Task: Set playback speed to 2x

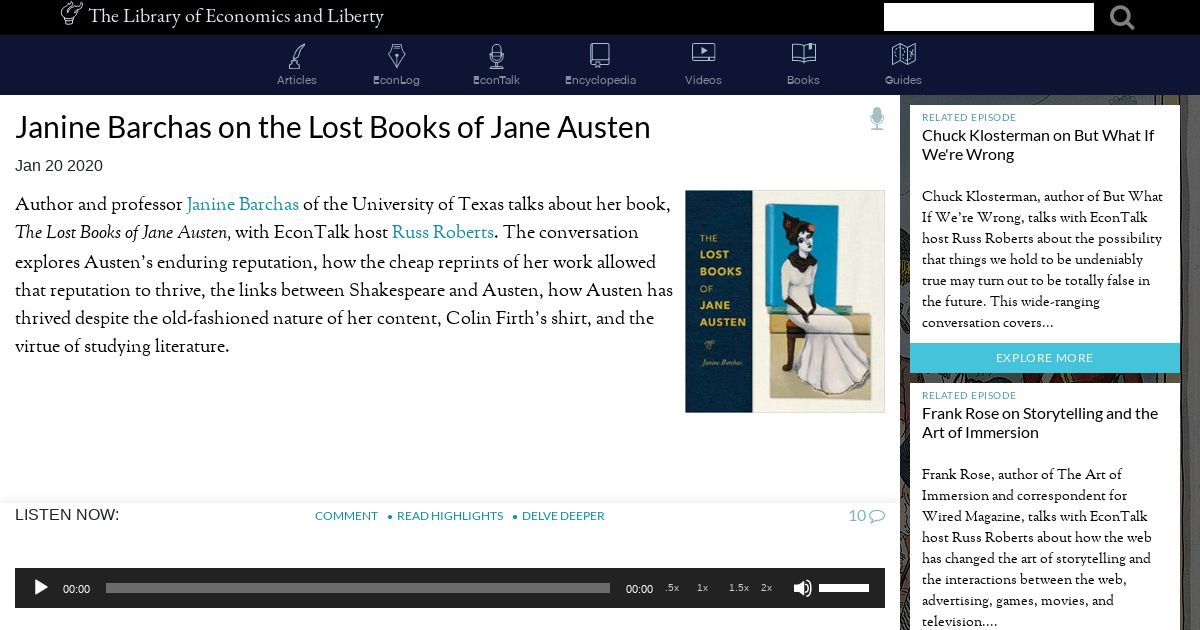Action: [766, 588]
